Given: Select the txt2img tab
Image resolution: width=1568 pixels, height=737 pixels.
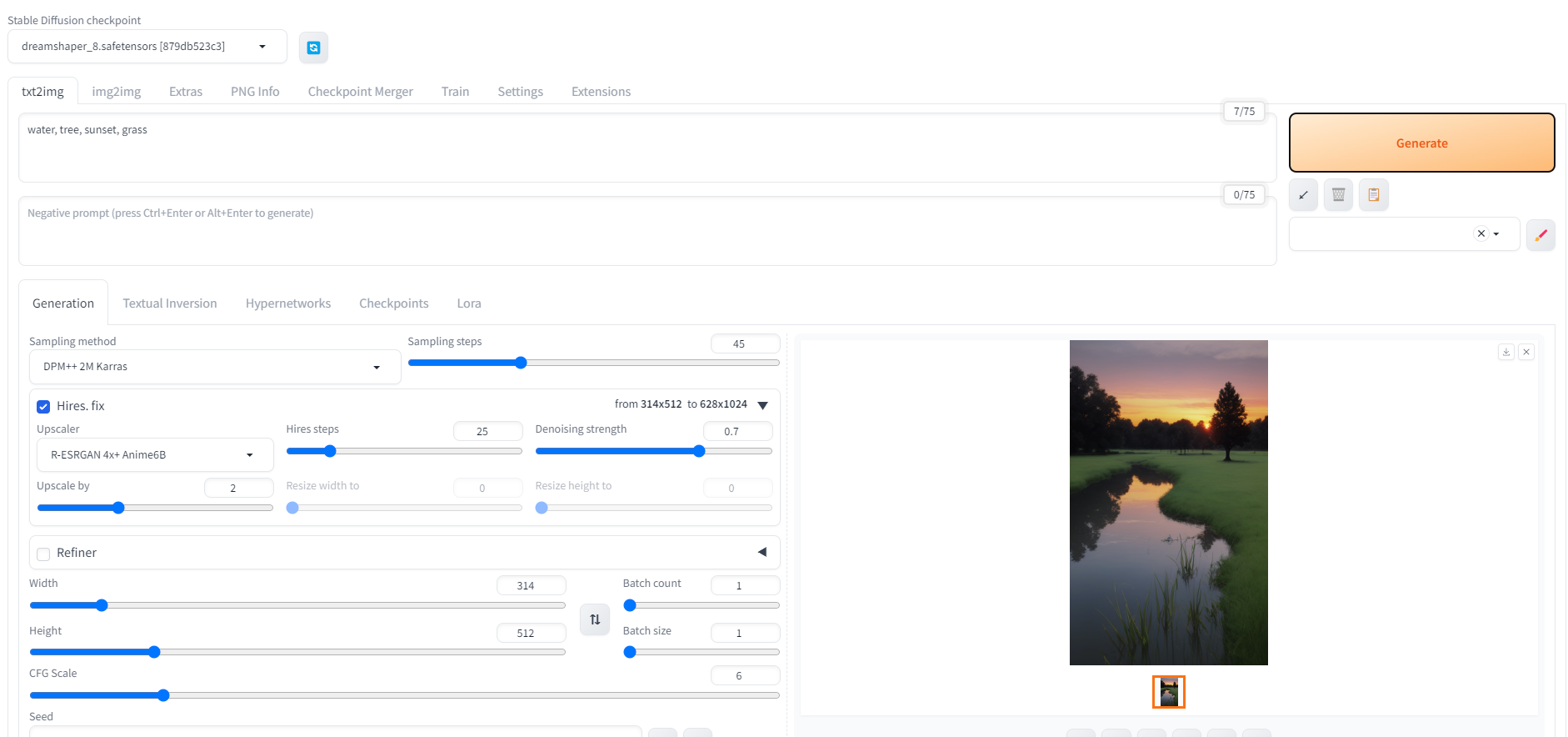Looking at the screenshot, I should (42, 92).
